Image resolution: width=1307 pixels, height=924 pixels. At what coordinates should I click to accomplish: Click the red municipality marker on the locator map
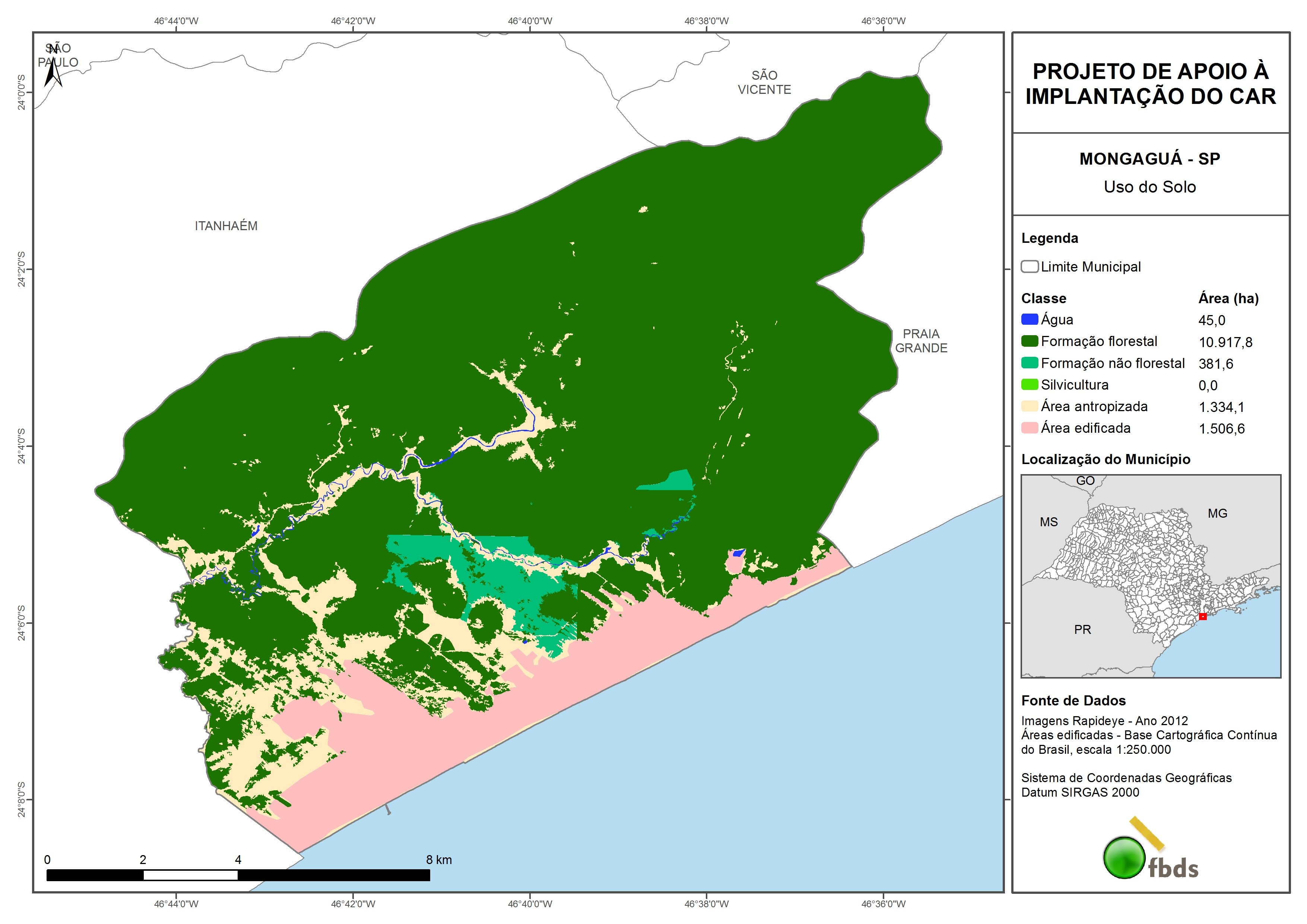click(x=1202, y=617)
